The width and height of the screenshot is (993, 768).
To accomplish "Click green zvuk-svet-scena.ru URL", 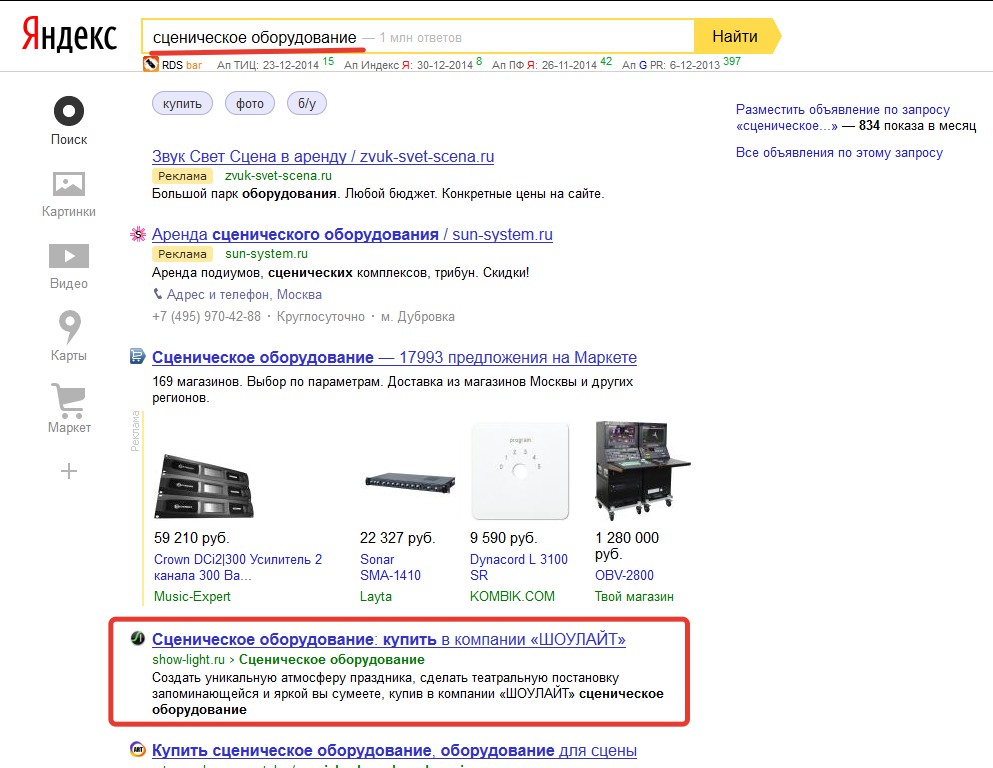I will [x=278, y=175].
